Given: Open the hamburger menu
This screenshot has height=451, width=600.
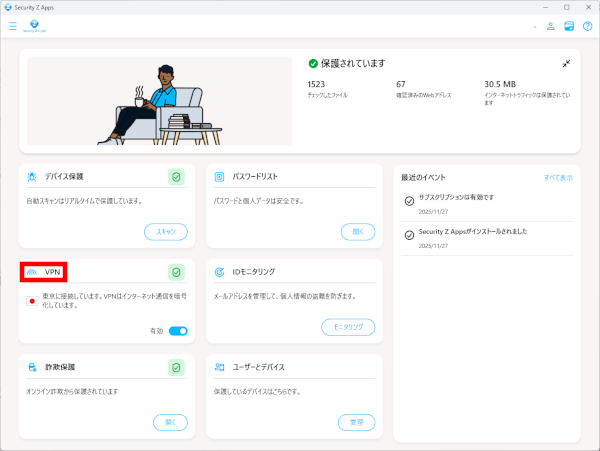Looking at the screenshot, I should click(x=13, y=26).
